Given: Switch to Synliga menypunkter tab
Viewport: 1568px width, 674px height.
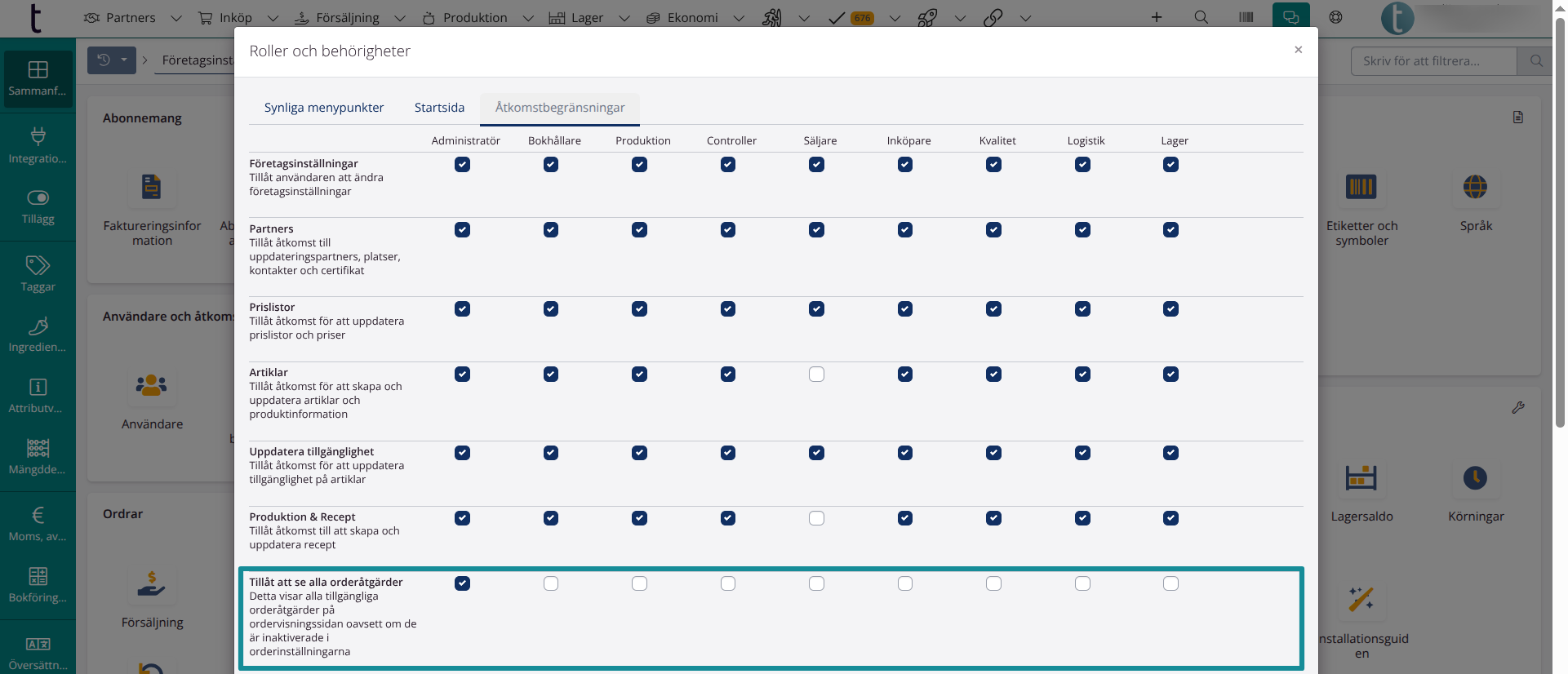Looking at the screenshot, I should [323, 108].
